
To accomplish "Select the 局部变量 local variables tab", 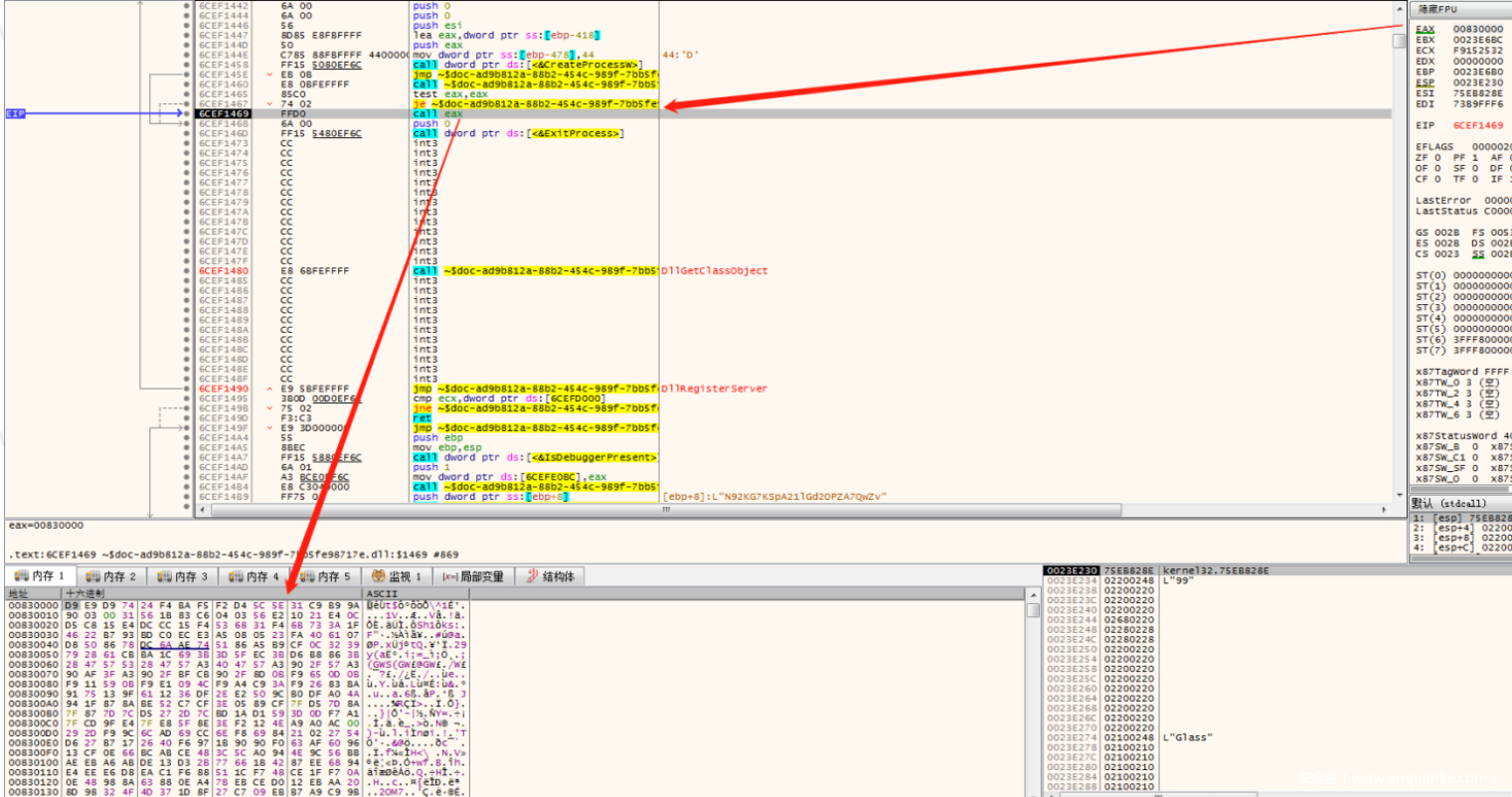I will tap(473, 576).
